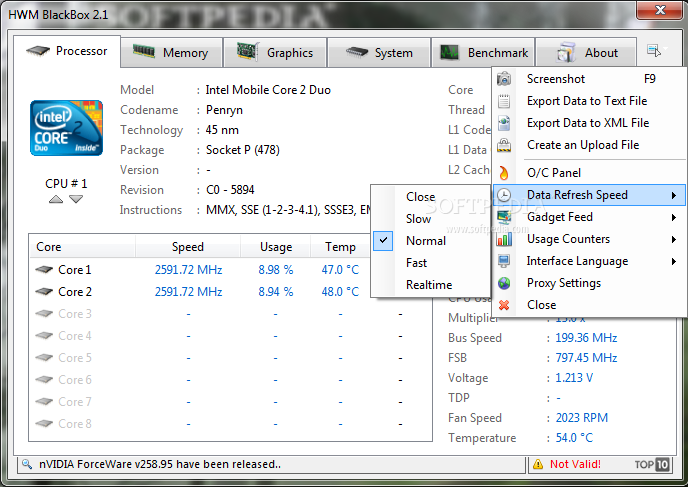
Task: Click Core 2 temperature 48.0 °C
Action: click(340, 291)
